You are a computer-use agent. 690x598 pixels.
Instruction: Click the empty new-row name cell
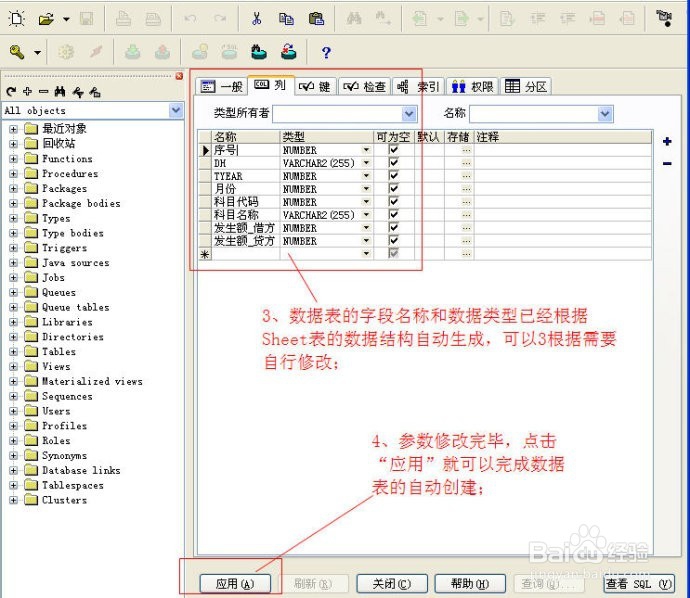coord(246,254)
